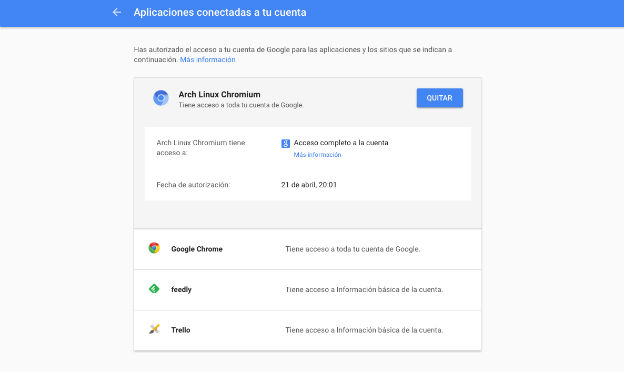Image resolution: width=624 pixels, height=372 pixels.
Task: Select the Arch Linux Chromium app name
Action: click(x=219, y=95)
